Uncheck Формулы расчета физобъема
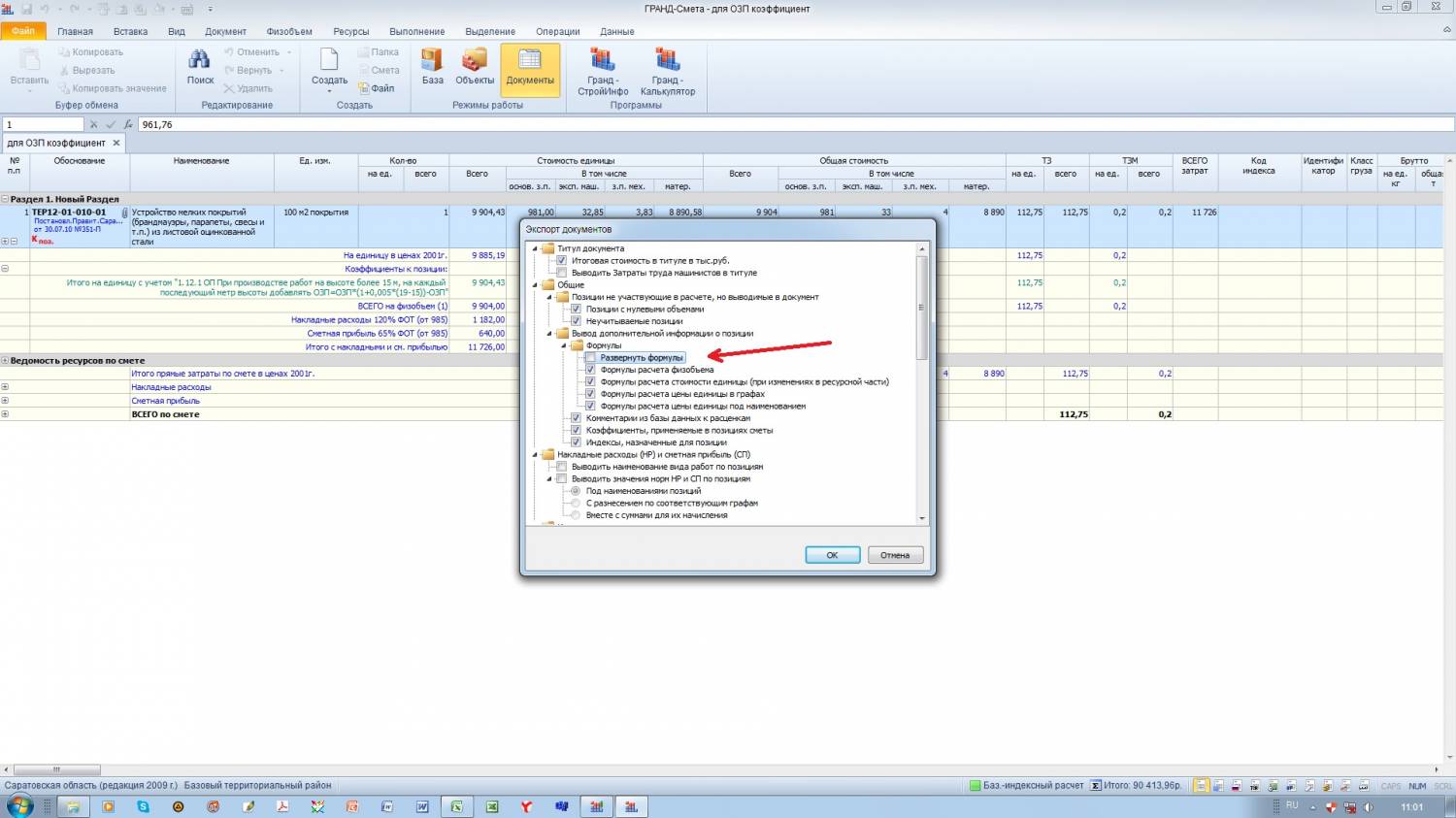Viewport: 1456px width, 818px height. coord(590,370)
